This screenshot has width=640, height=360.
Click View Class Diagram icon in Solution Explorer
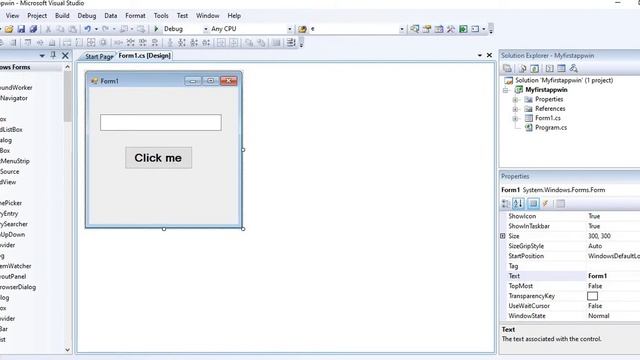click(x=573, y=68)
